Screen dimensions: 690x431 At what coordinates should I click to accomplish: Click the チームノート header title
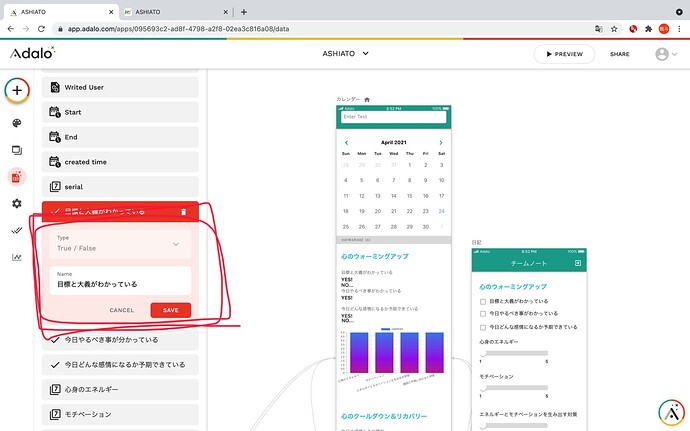point(529,263)
